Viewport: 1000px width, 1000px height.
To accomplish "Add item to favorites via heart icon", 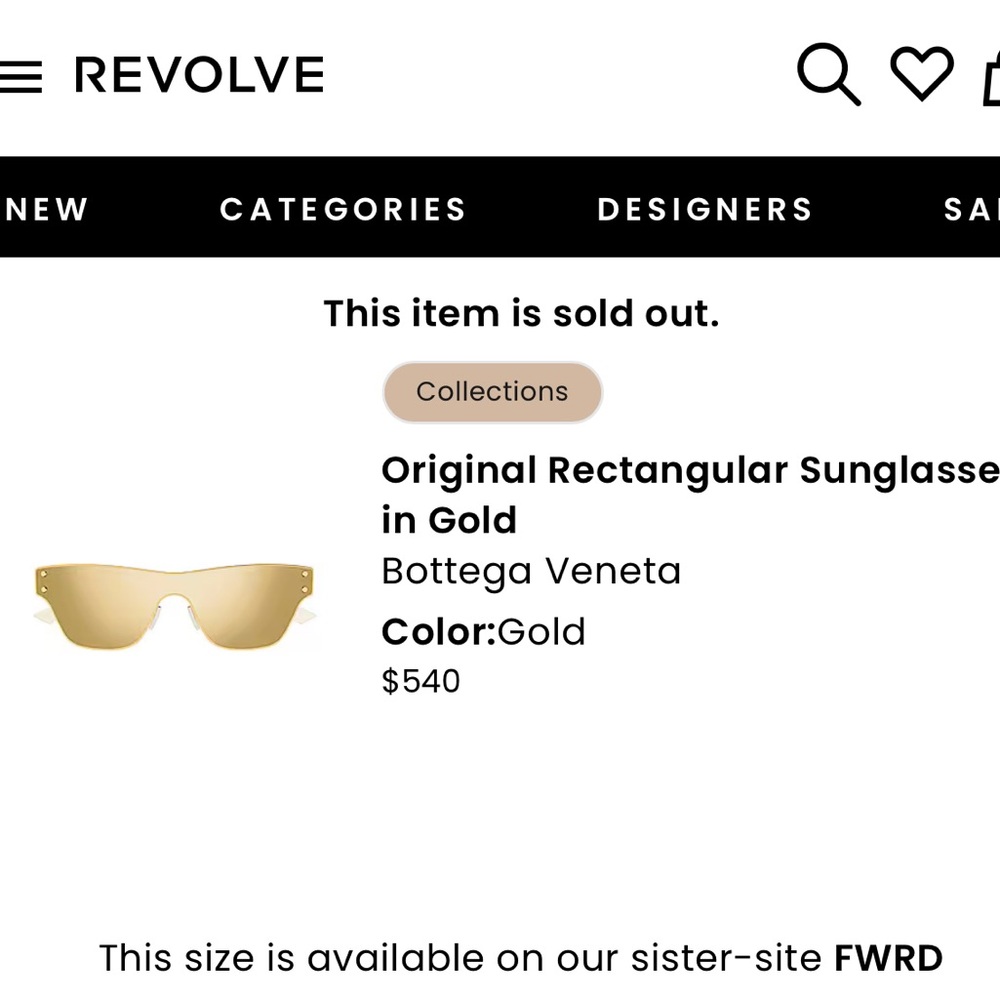I will (922, 75).
